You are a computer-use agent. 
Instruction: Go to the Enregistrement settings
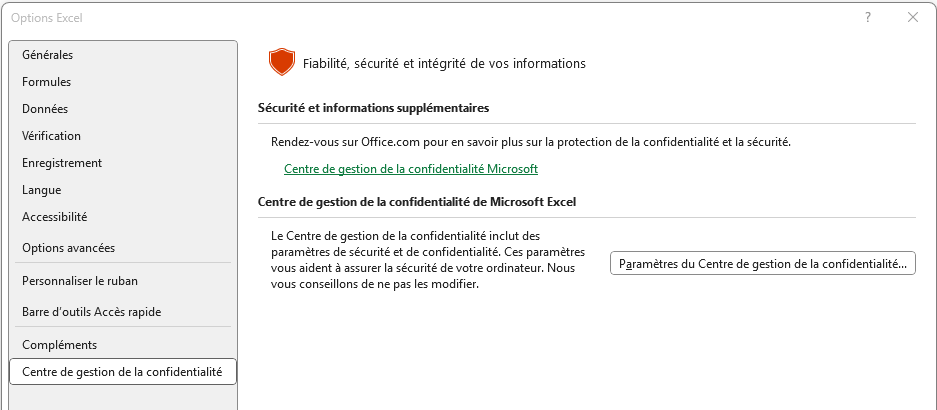[62, 163]
